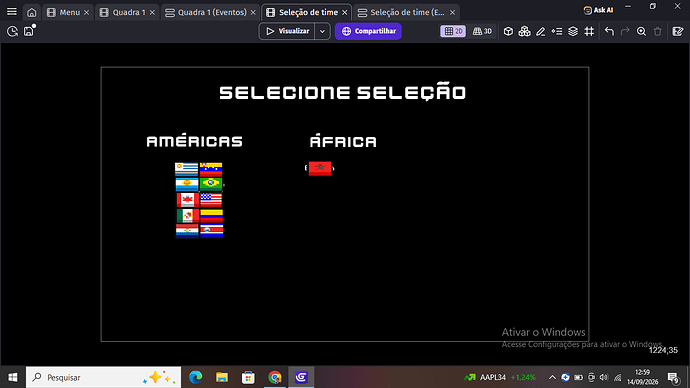690x388 pixels.
Task: Redo the last undone change
Action: (625, 31)
